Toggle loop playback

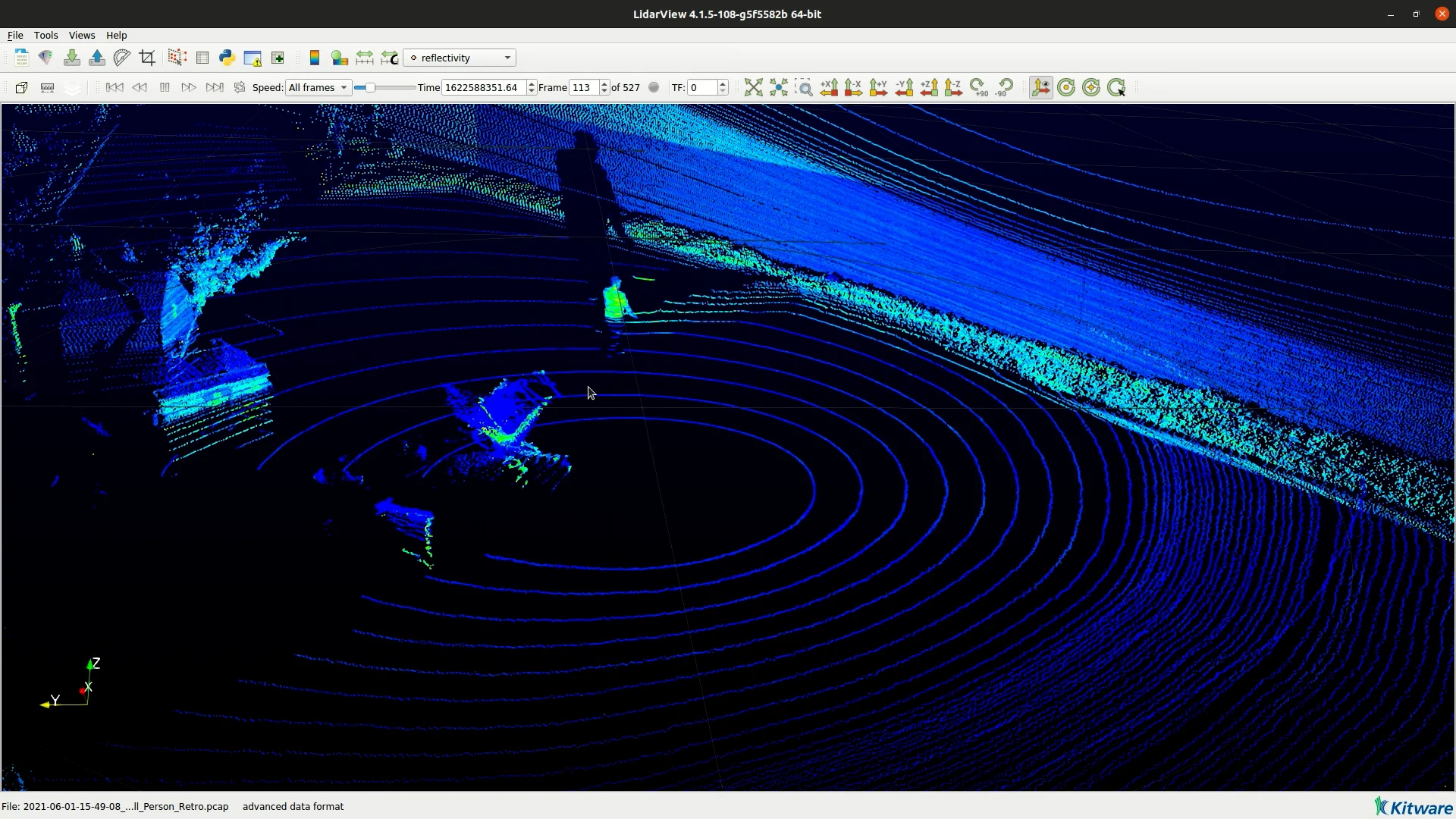[x=240, y=88]
